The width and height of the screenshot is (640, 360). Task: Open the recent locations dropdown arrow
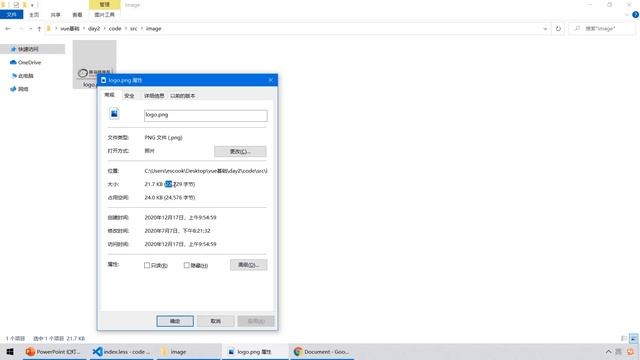pyautogui.click(x=30, y=29)
